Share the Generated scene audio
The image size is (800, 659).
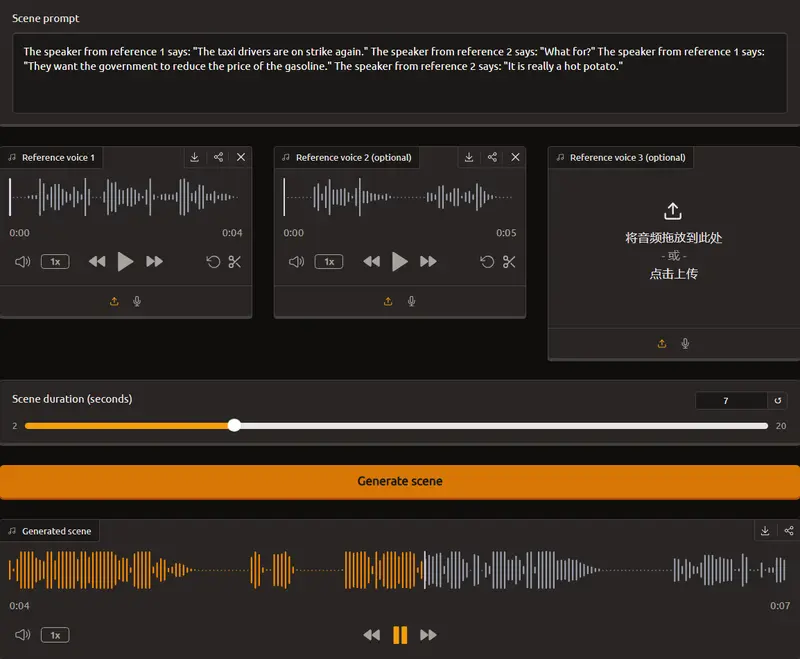pos(789,531)
